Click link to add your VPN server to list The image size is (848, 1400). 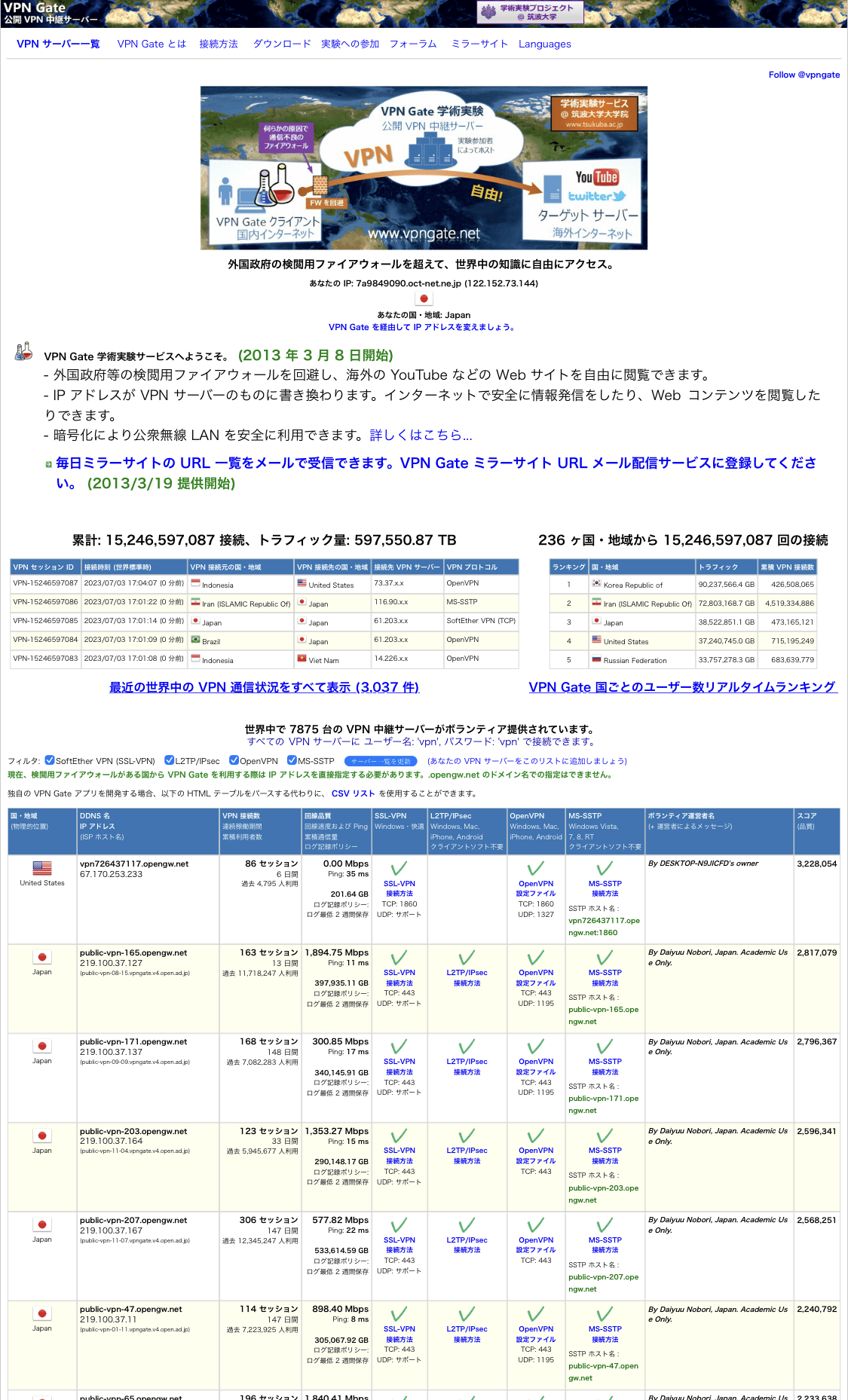527,761
